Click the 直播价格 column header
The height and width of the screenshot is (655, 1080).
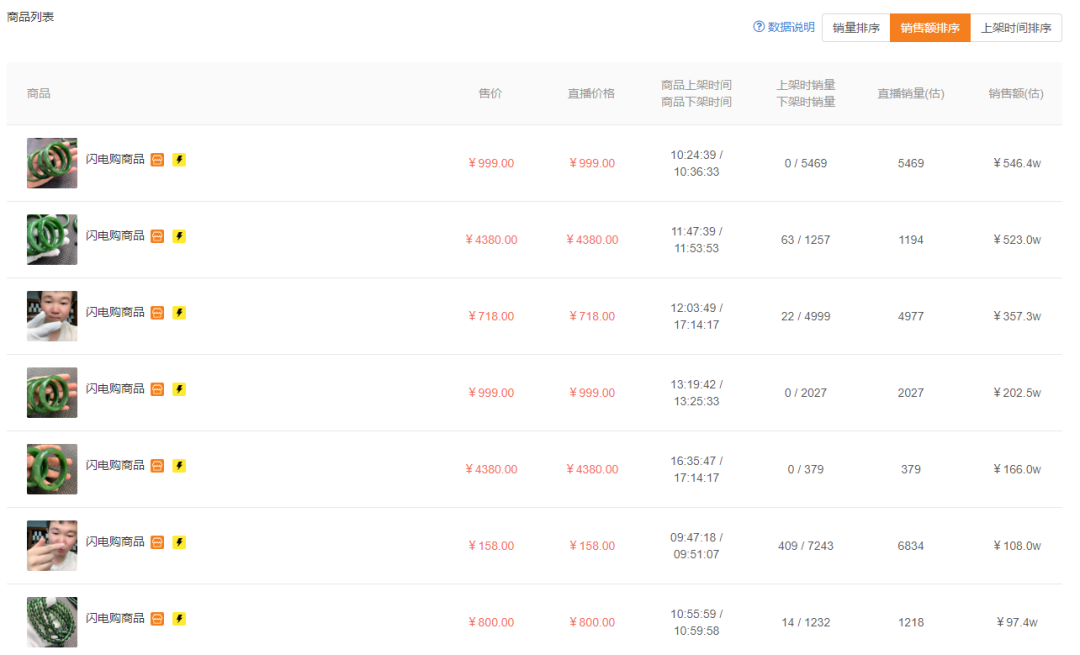(x=591, y=94)
